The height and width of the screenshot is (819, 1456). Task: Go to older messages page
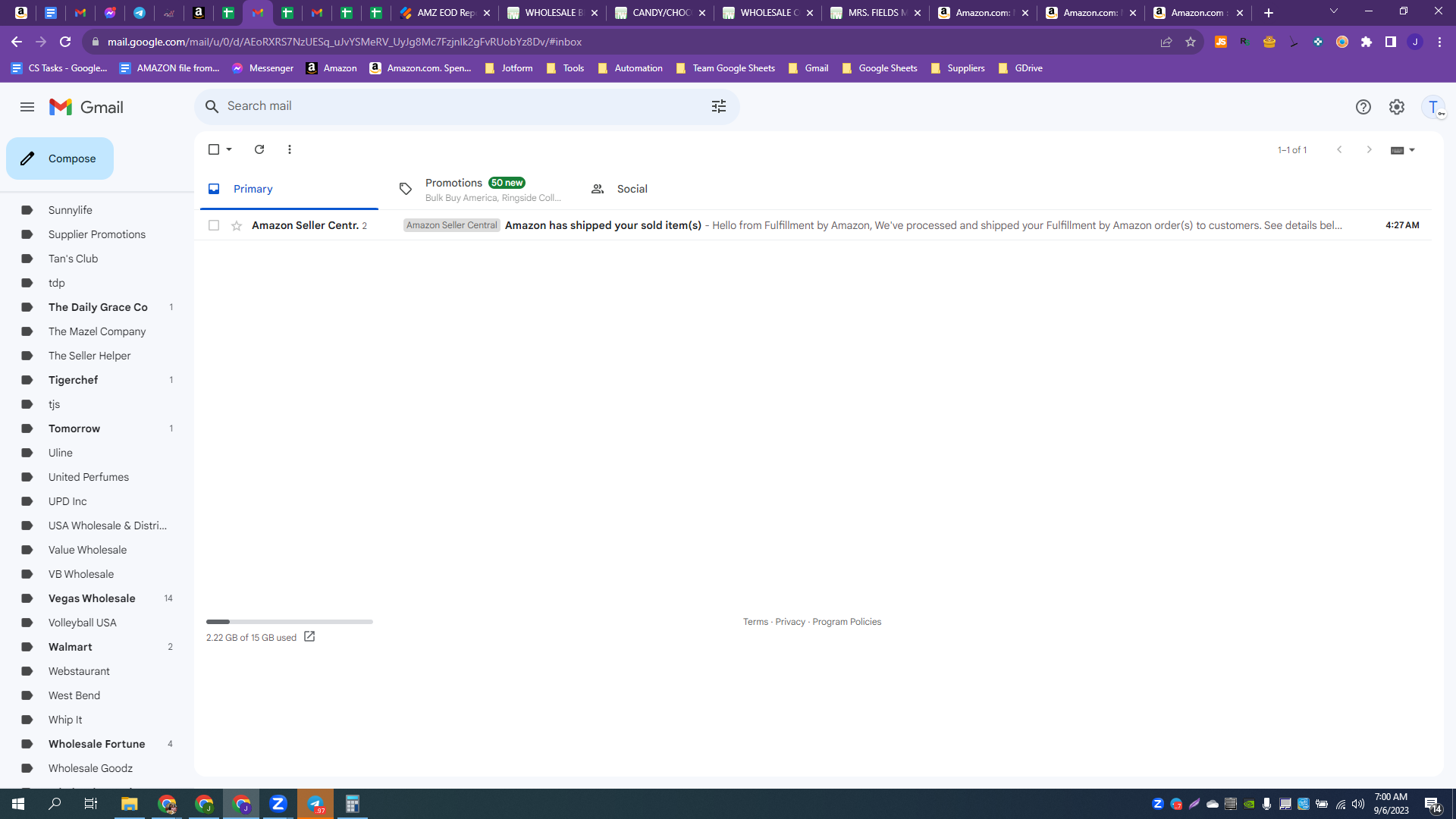click(1369, 149)
